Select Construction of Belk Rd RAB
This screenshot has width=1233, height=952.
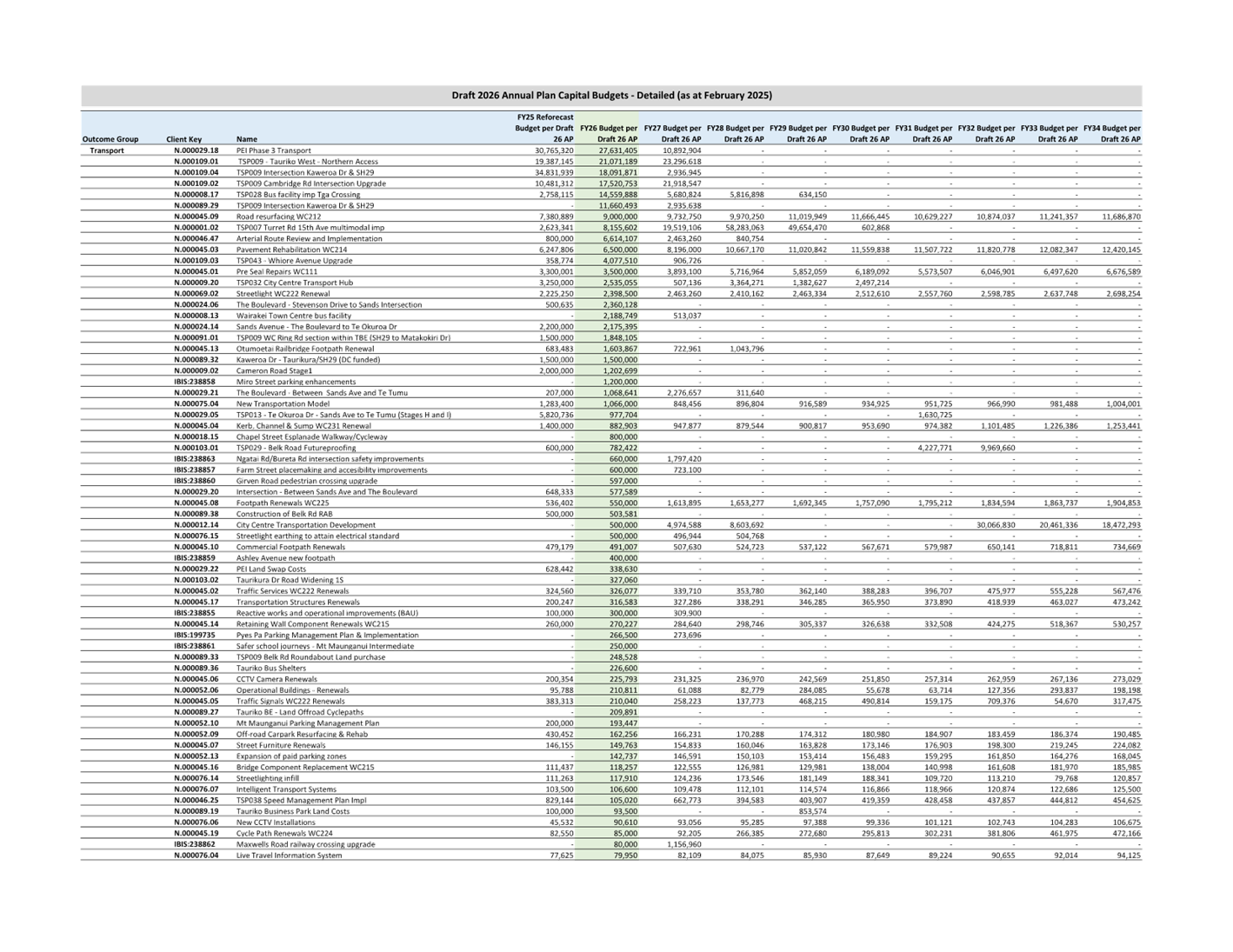click(x=284, y=514)
